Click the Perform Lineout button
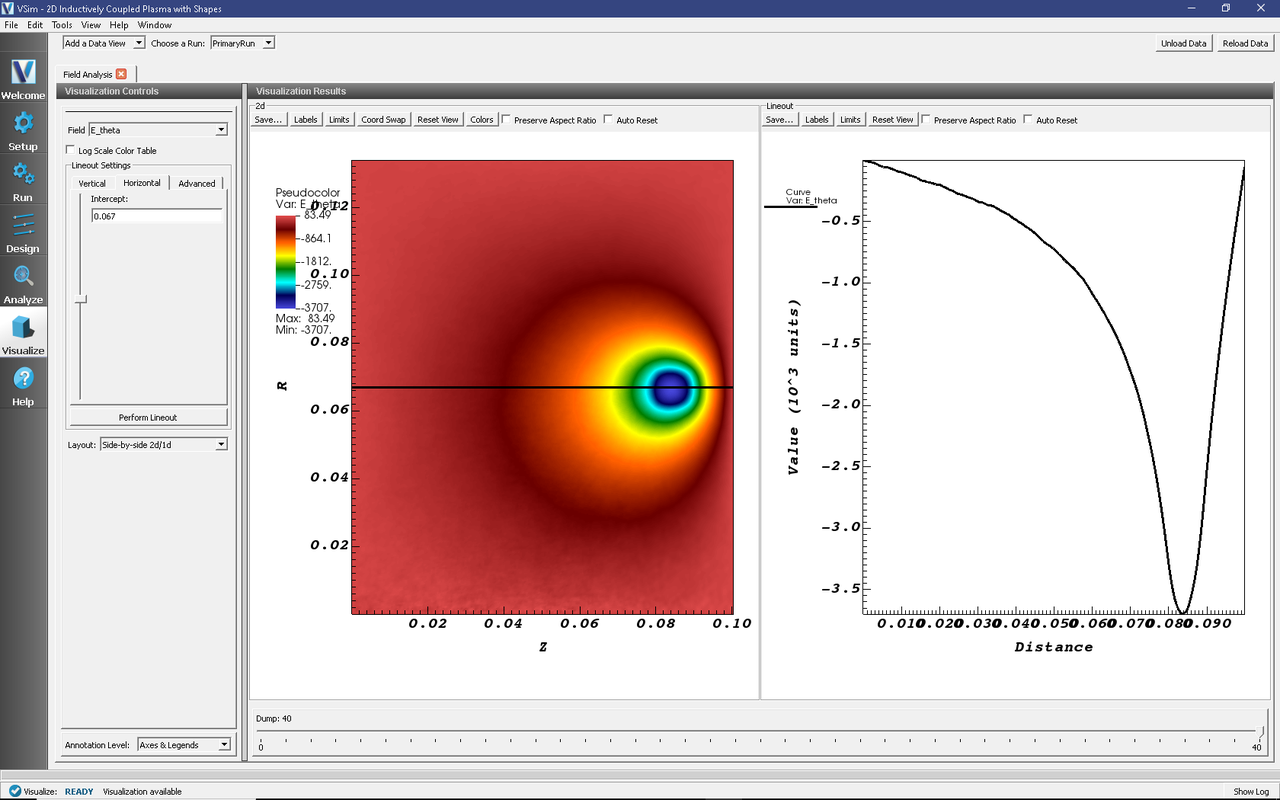 tap(148, 417)
